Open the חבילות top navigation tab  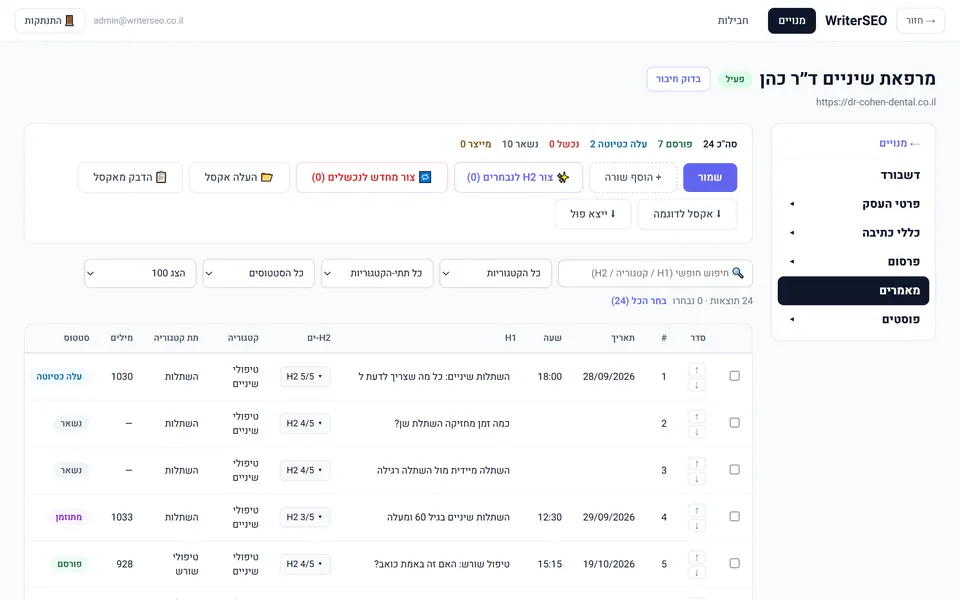pos(733,21)
